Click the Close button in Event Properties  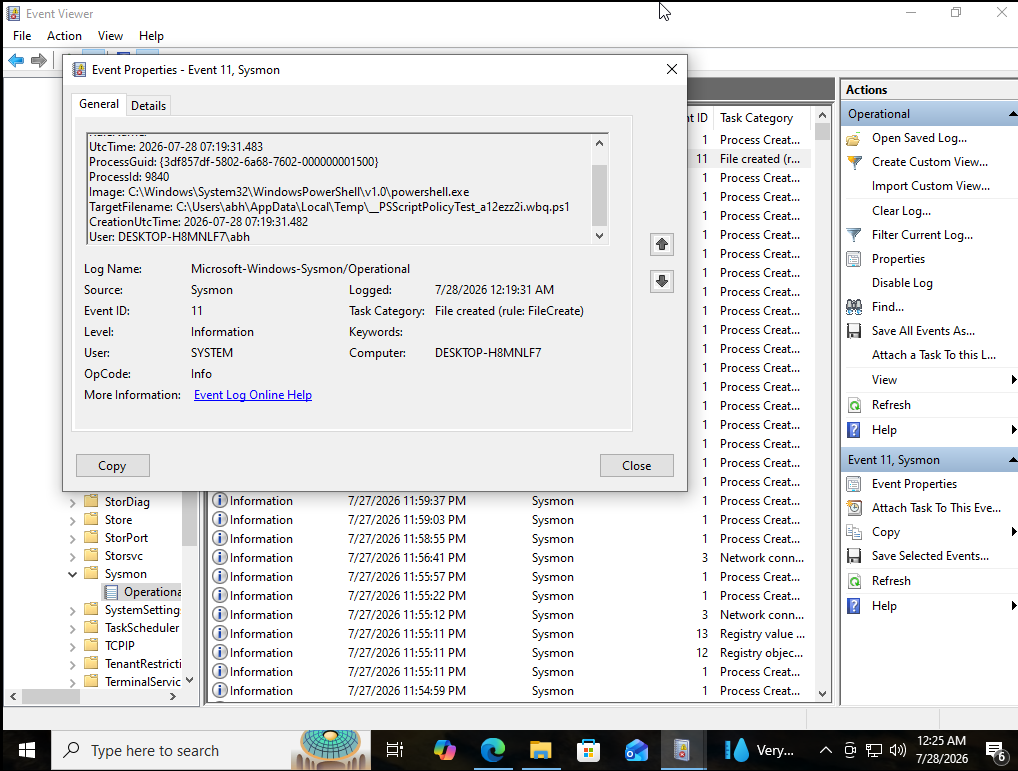(x=636, y=465)
